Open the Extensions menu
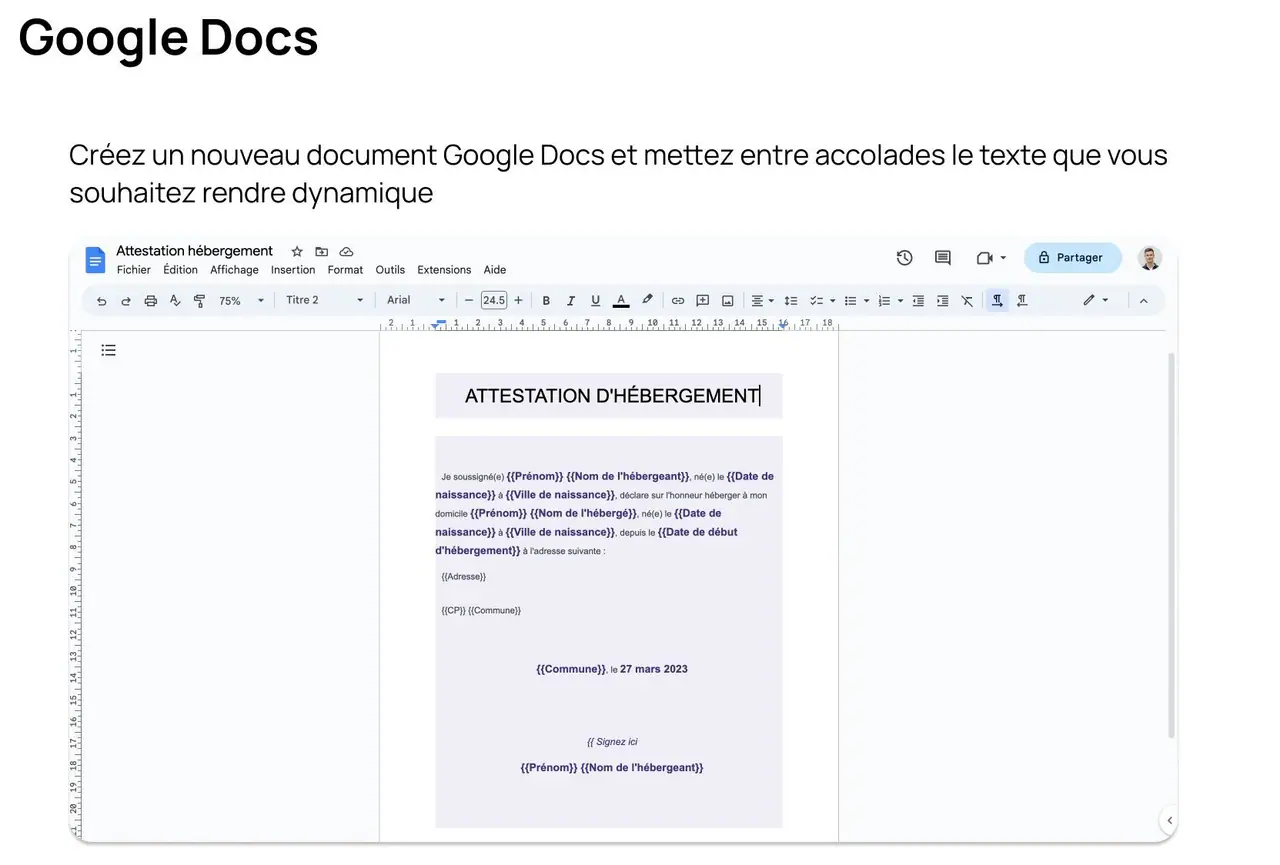 tap(444, 270)
